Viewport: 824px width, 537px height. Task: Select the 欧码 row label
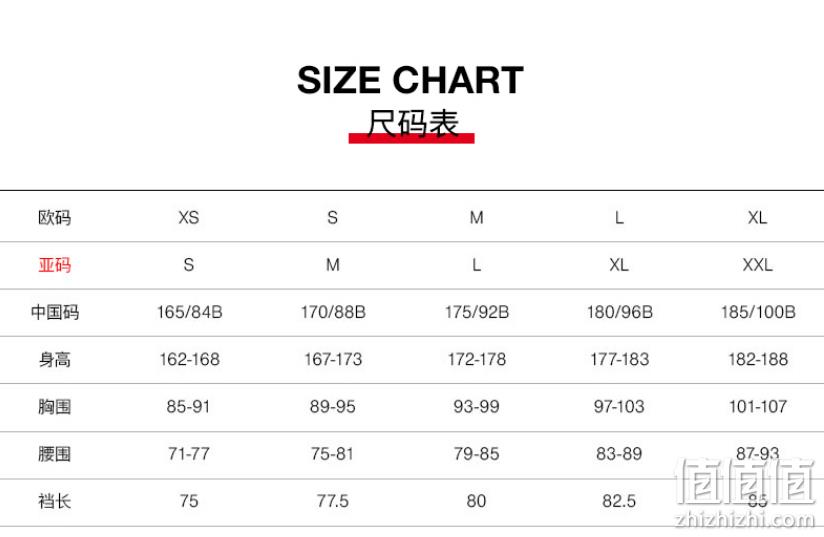(54, 218)
